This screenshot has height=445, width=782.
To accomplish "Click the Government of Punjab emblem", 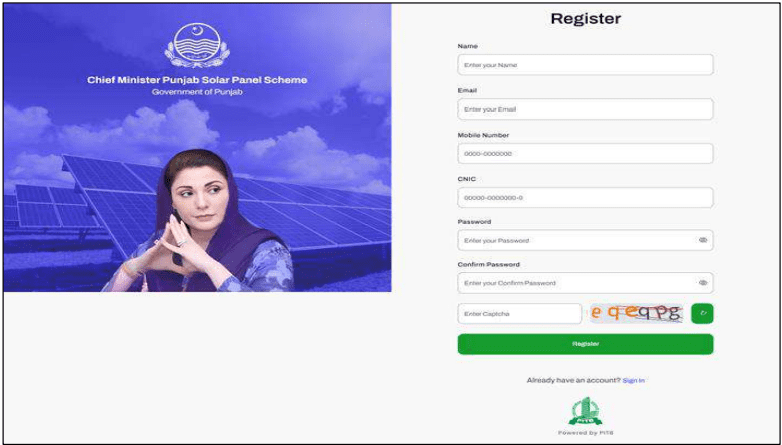I will 197,45.
